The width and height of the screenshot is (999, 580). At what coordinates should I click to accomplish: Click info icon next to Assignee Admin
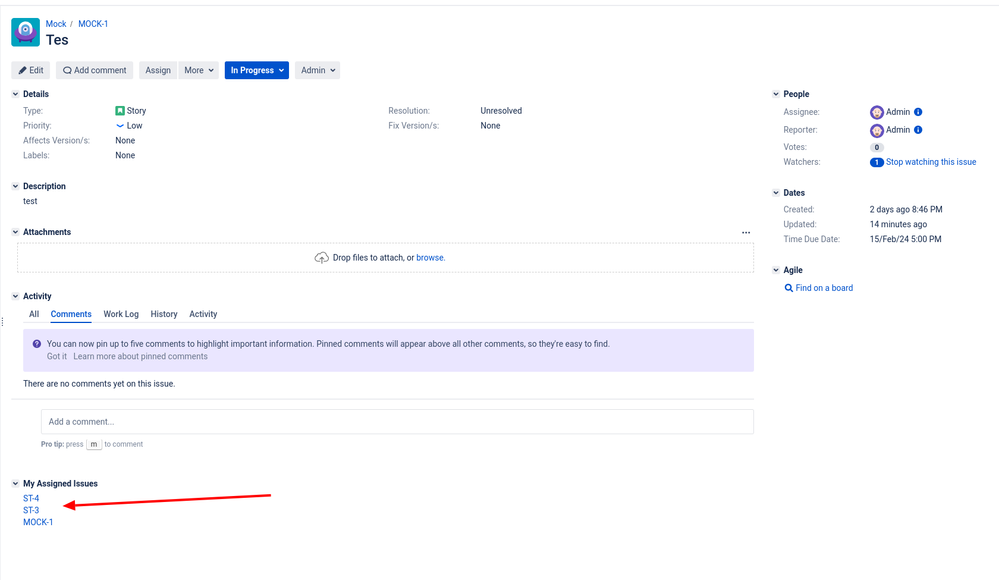918,112
